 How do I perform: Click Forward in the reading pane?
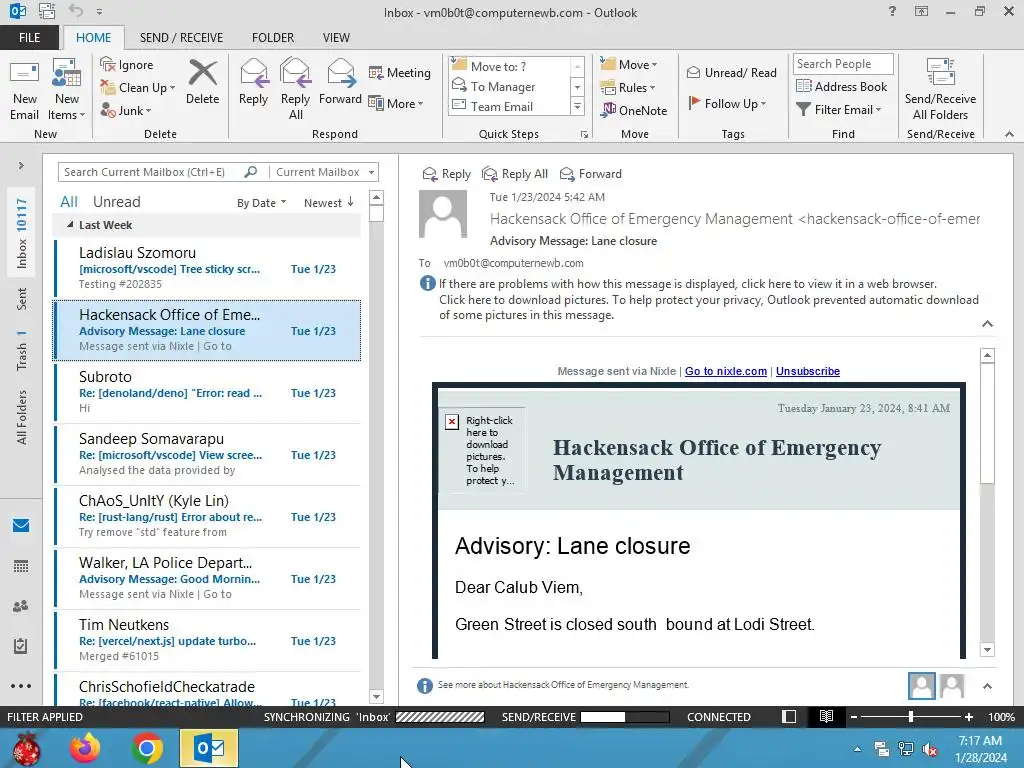pyautogui.click(x=590, y=174)
